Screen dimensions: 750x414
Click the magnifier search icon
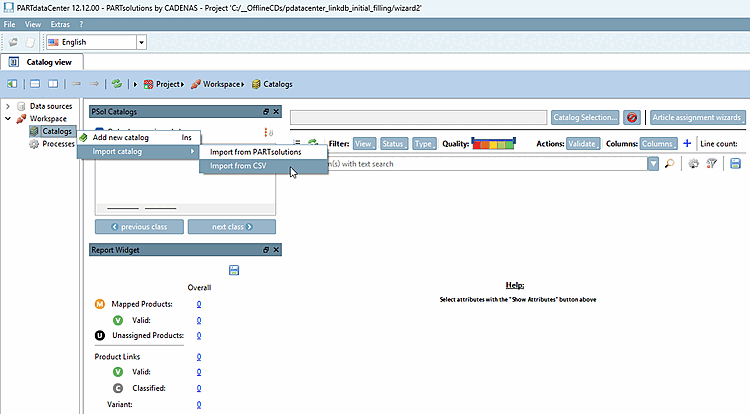coord(670,164)
